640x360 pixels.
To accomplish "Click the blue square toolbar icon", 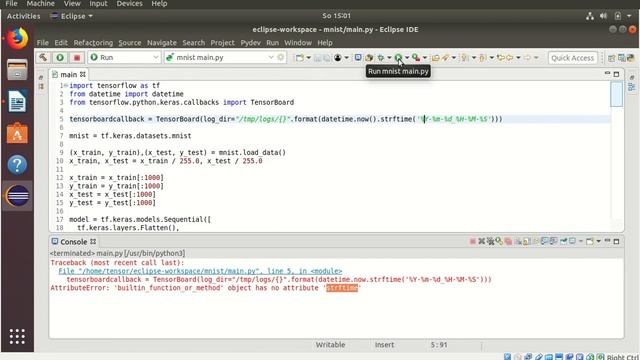I will coord(358,57).
